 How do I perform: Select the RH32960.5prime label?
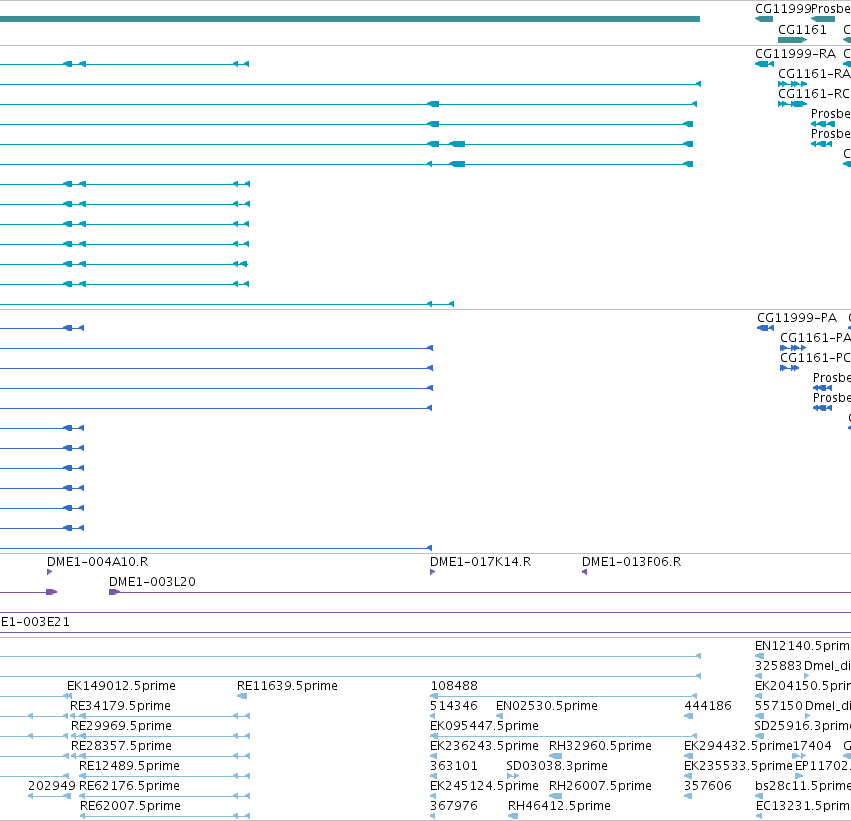pyautogui.click(x=600, y=746)
